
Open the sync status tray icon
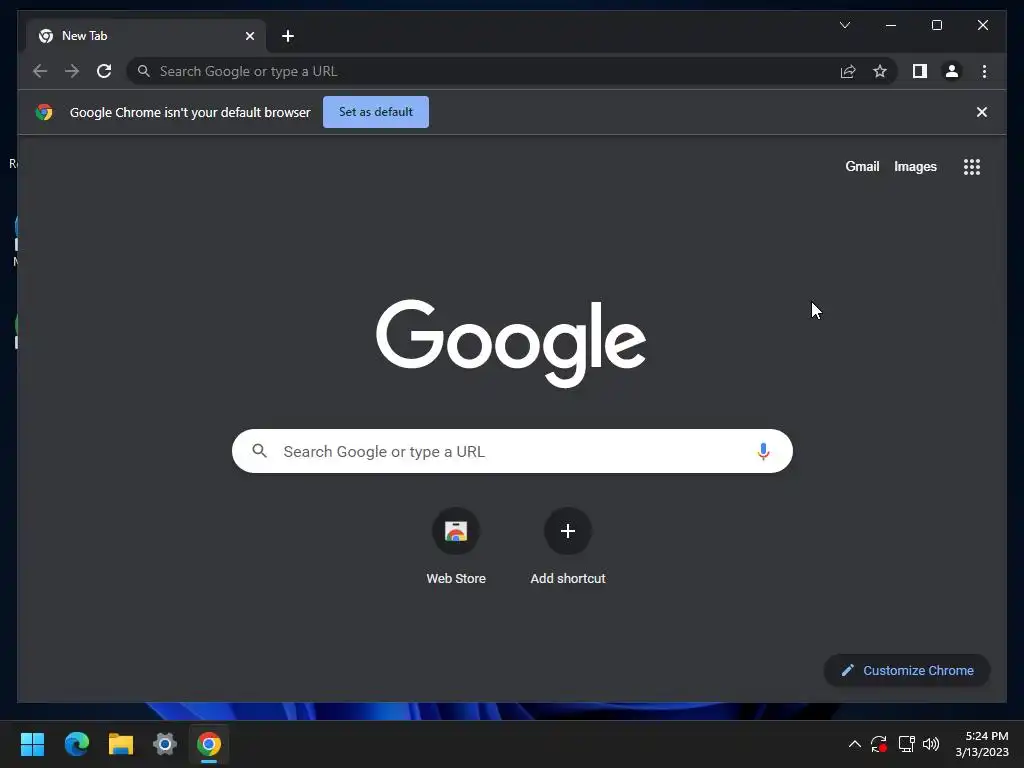(x=879, y=744)
